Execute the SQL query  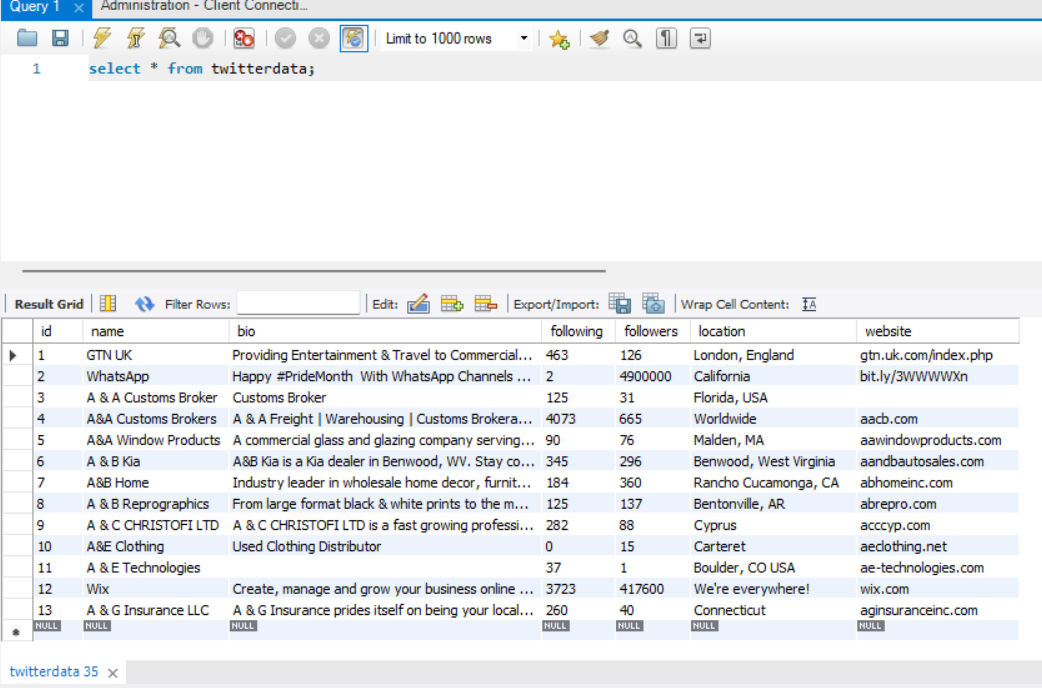(100, 38)
